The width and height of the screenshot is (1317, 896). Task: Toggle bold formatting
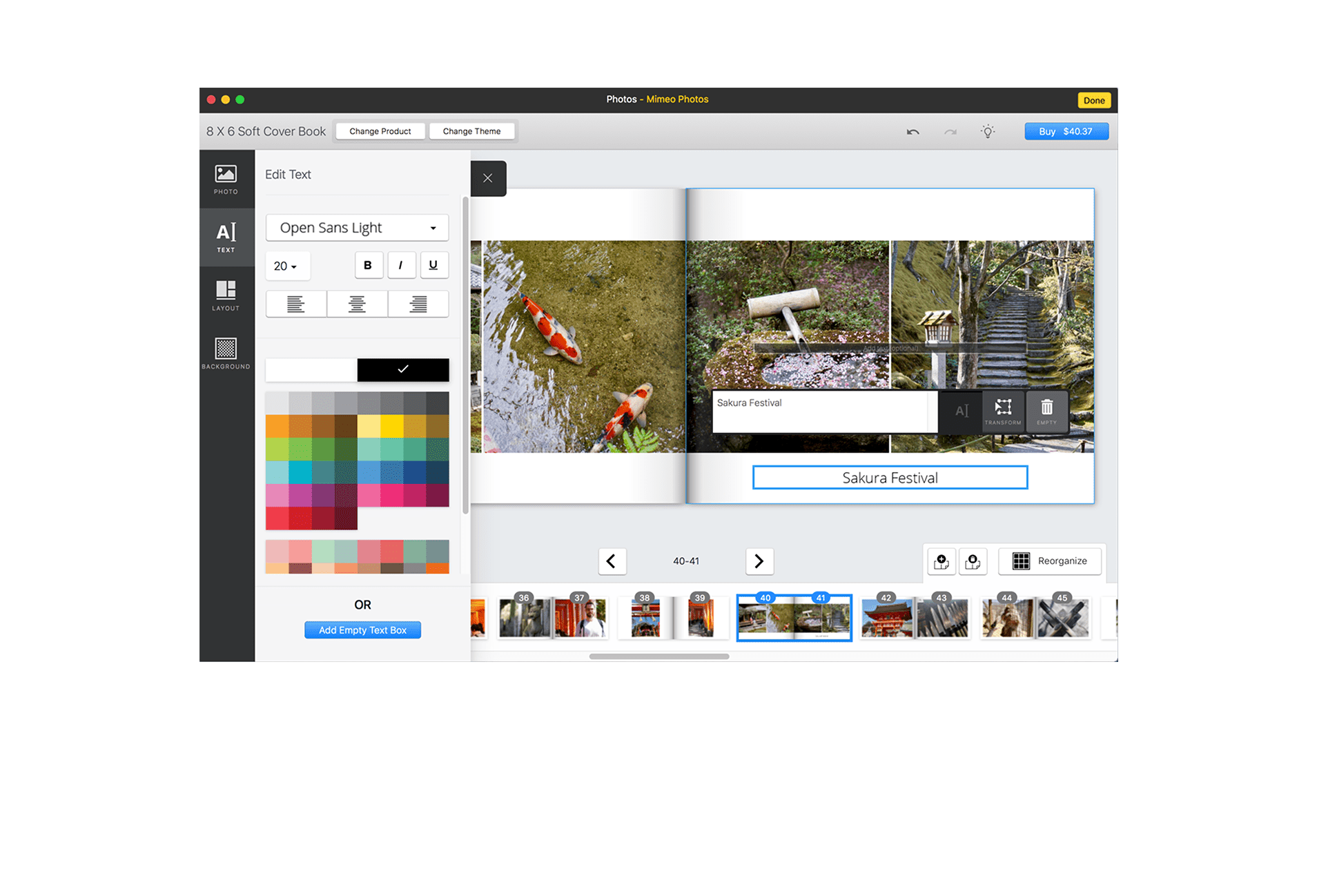(x=369, y=265)
